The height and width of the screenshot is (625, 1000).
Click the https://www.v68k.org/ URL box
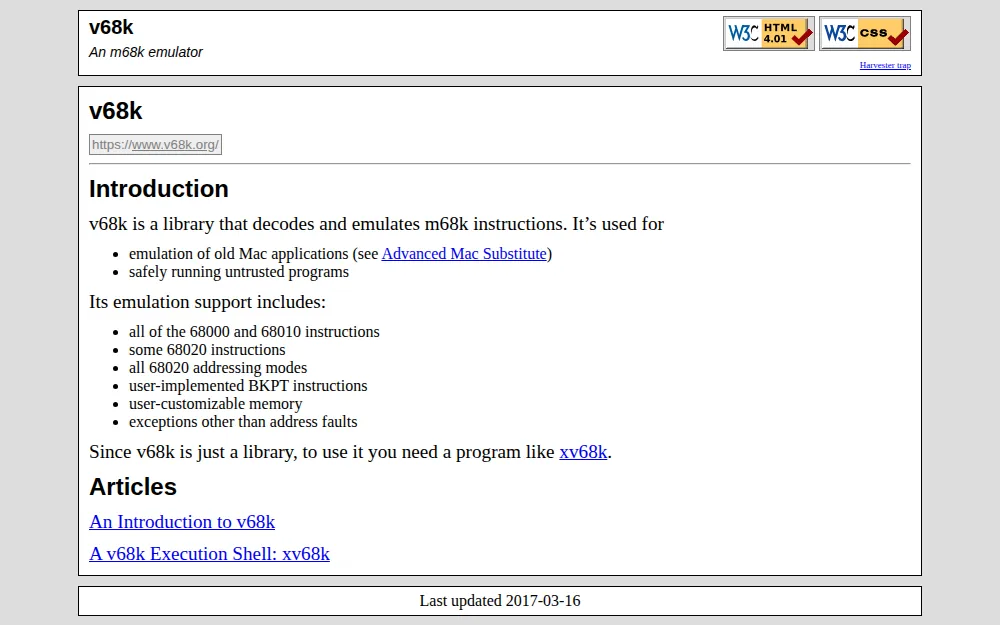click(156, 145)
